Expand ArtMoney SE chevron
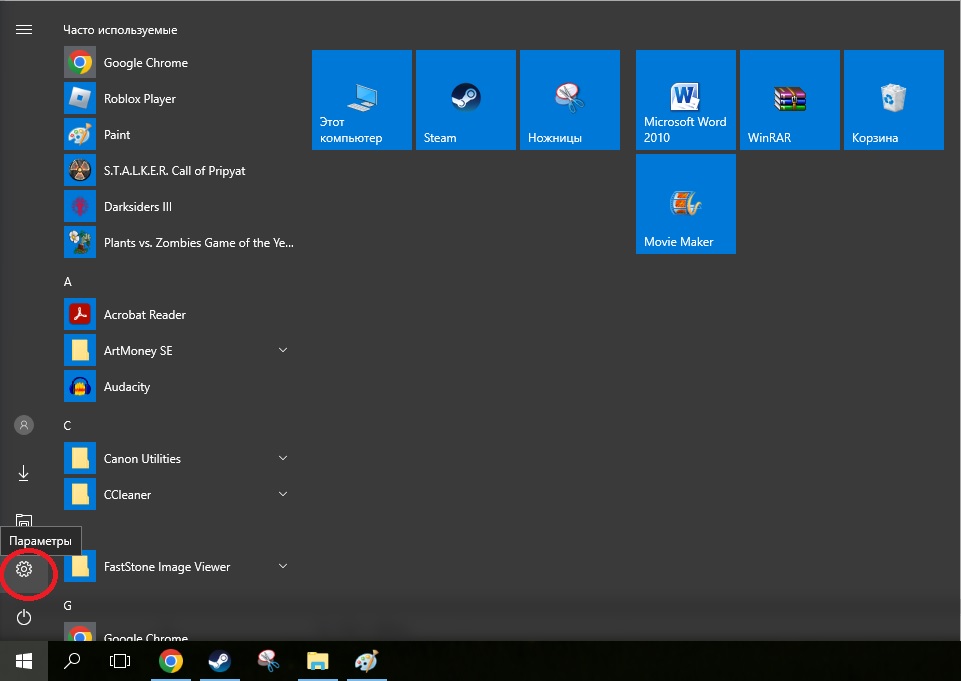The height and width of the screenshot is (681, 961). coord(283,350)
